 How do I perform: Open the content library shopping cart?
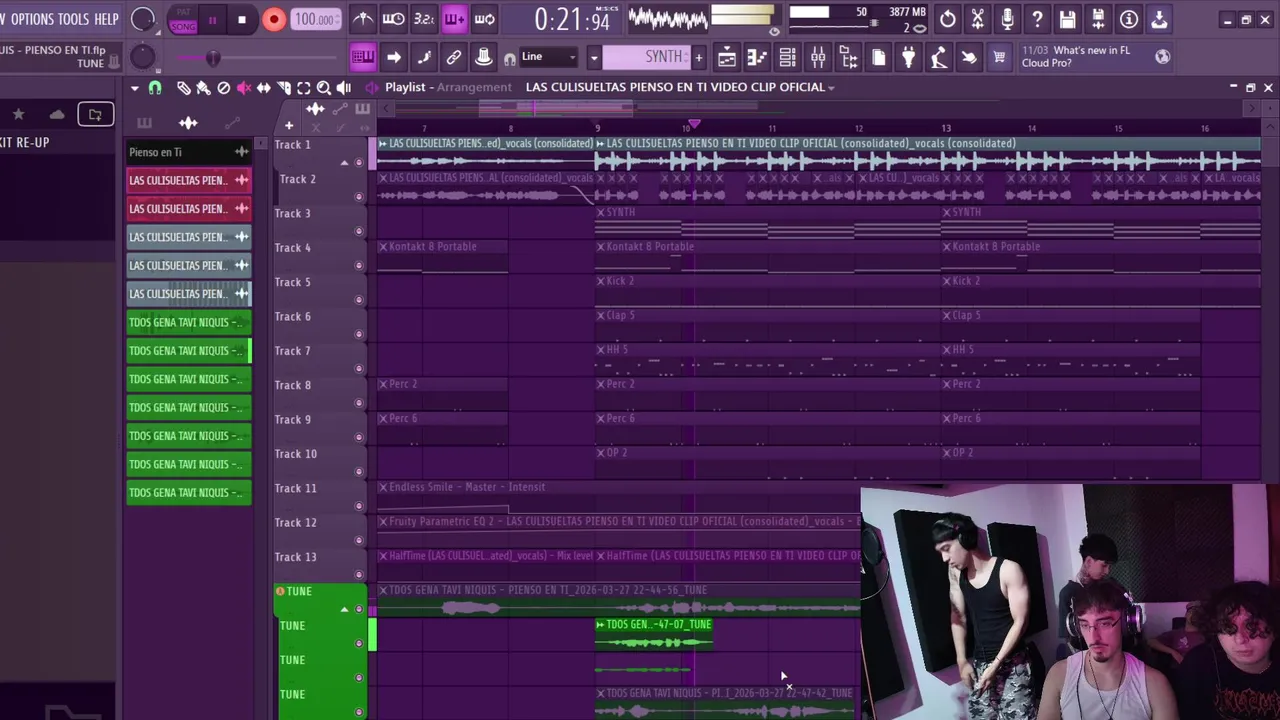pos(998,58)
